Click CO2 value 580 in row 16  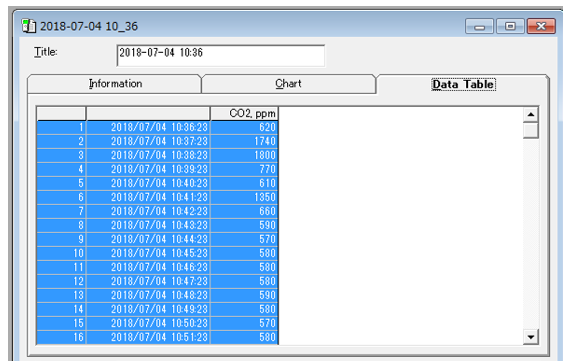(x=244, y=338)
